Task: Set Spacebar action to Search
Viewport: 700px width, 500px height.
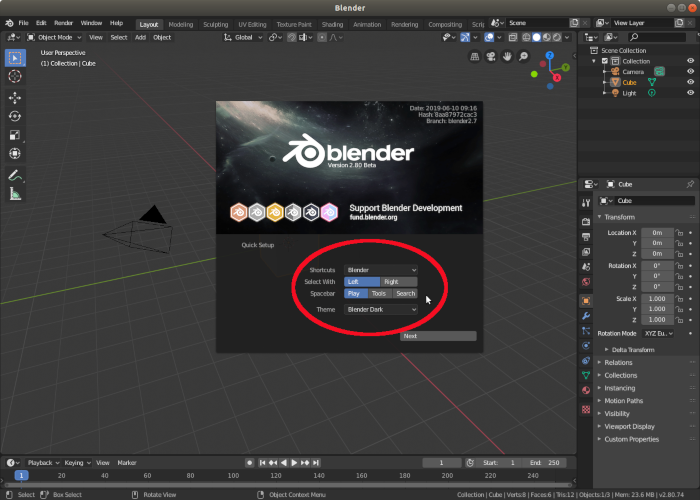Action: pos(405,293)
